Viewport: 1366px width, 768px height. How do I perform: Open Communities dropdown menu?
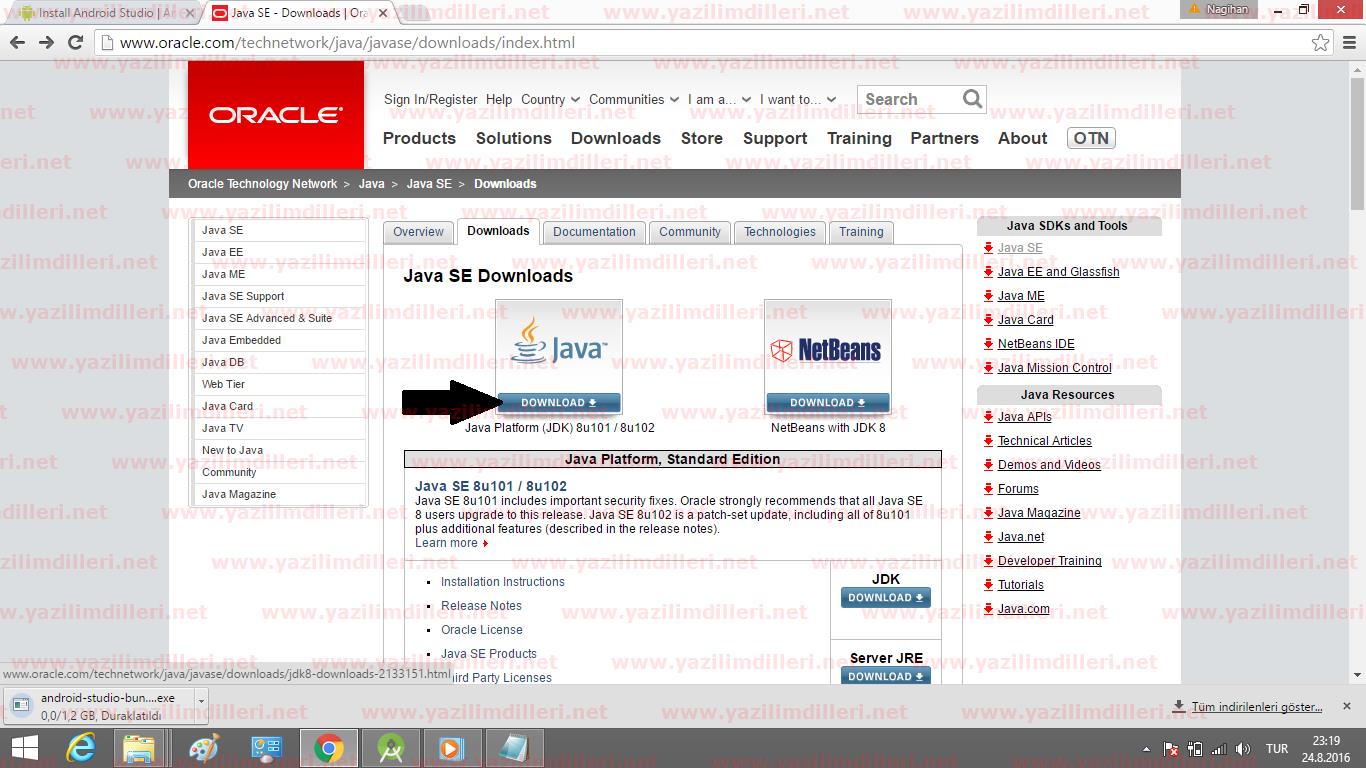(634, 99)
